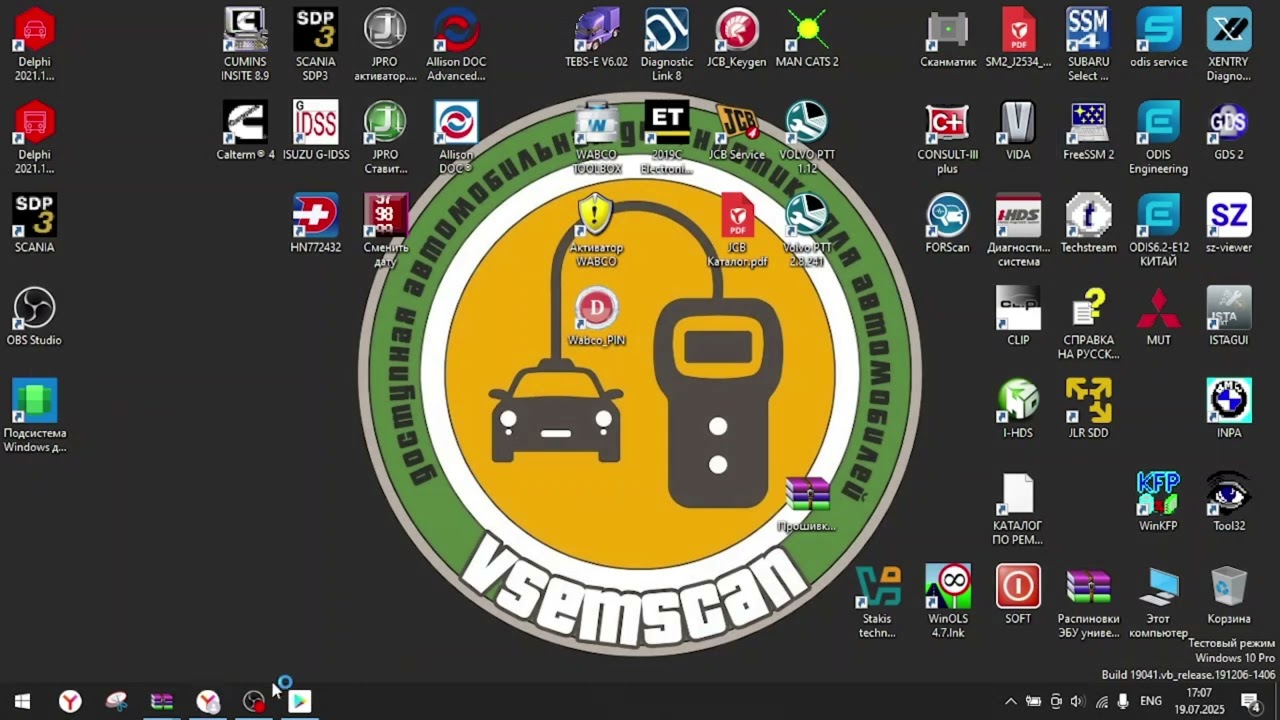Open Подсистема Windows д... icon
The image size is (1280, 720).
(34, 416)
